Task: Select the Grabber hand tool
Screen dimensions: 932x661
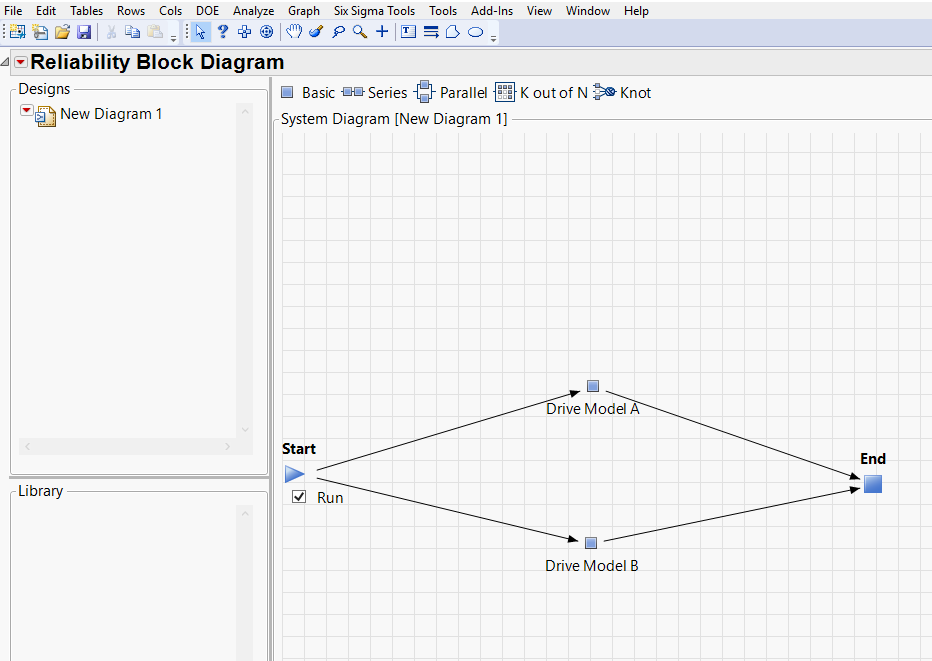Action: 294,32
